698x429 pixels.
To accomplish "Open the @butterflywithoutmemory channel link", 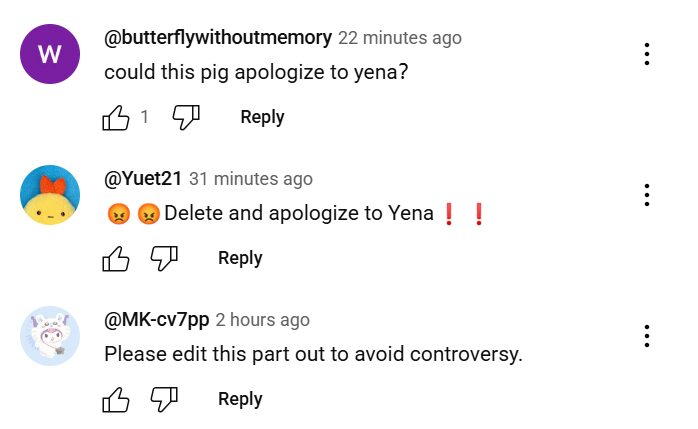I will 217,38.
